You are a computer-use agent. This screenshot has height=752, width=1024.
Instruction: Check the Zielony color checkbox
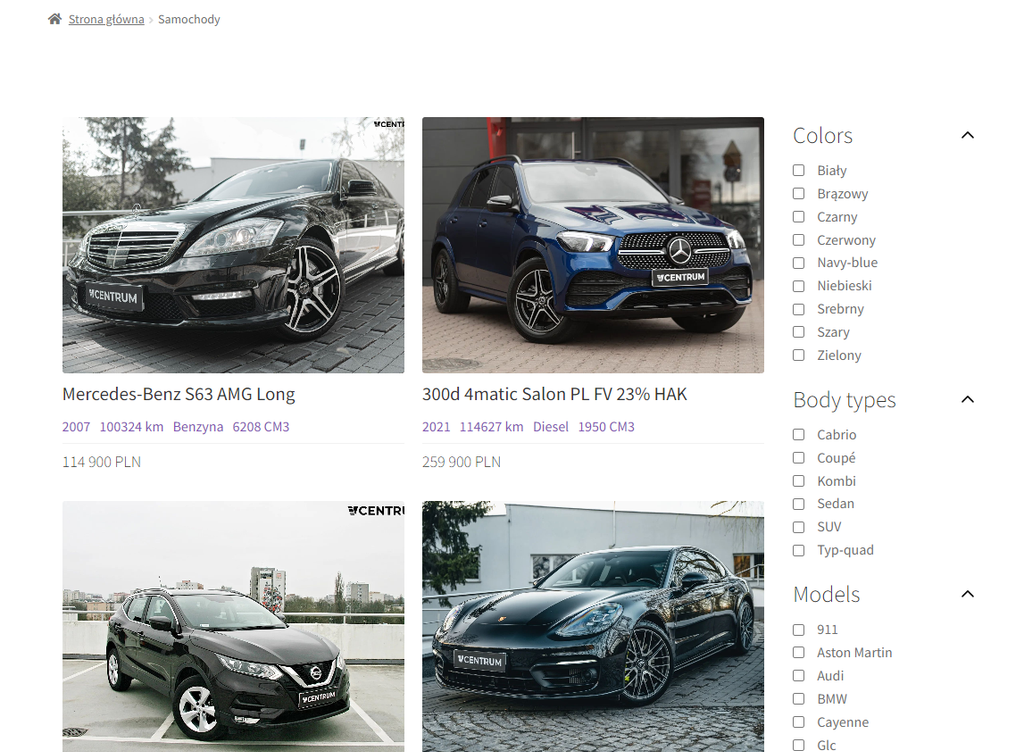pyautogui.click(x=799, y=355)
